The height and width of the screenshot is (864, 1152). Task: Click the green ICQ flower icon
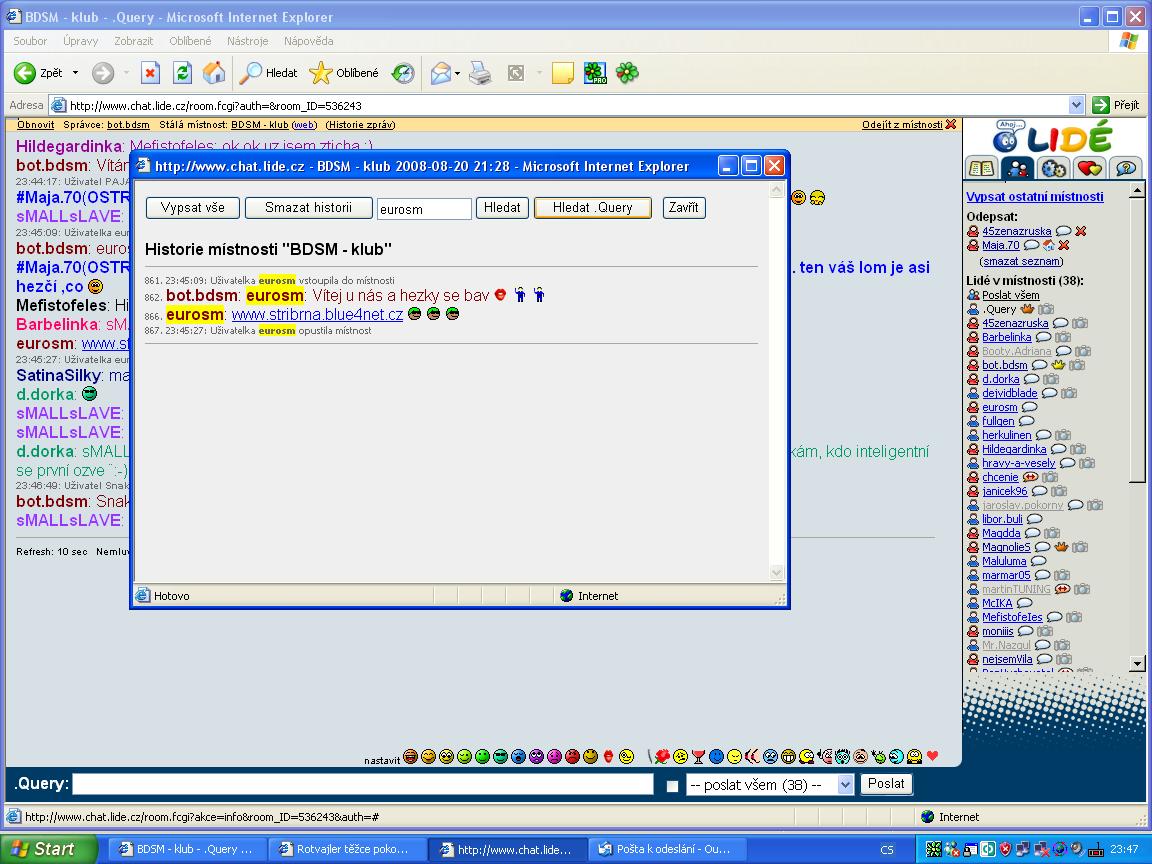627,73
